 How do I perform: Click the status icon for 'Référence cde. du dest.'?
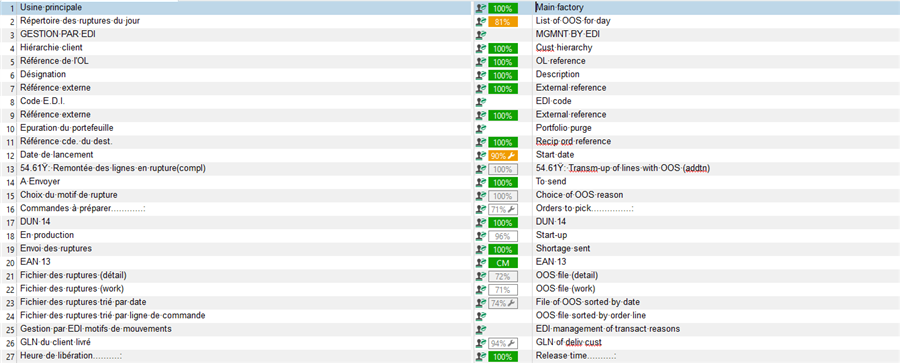click(x=481, y=142)
